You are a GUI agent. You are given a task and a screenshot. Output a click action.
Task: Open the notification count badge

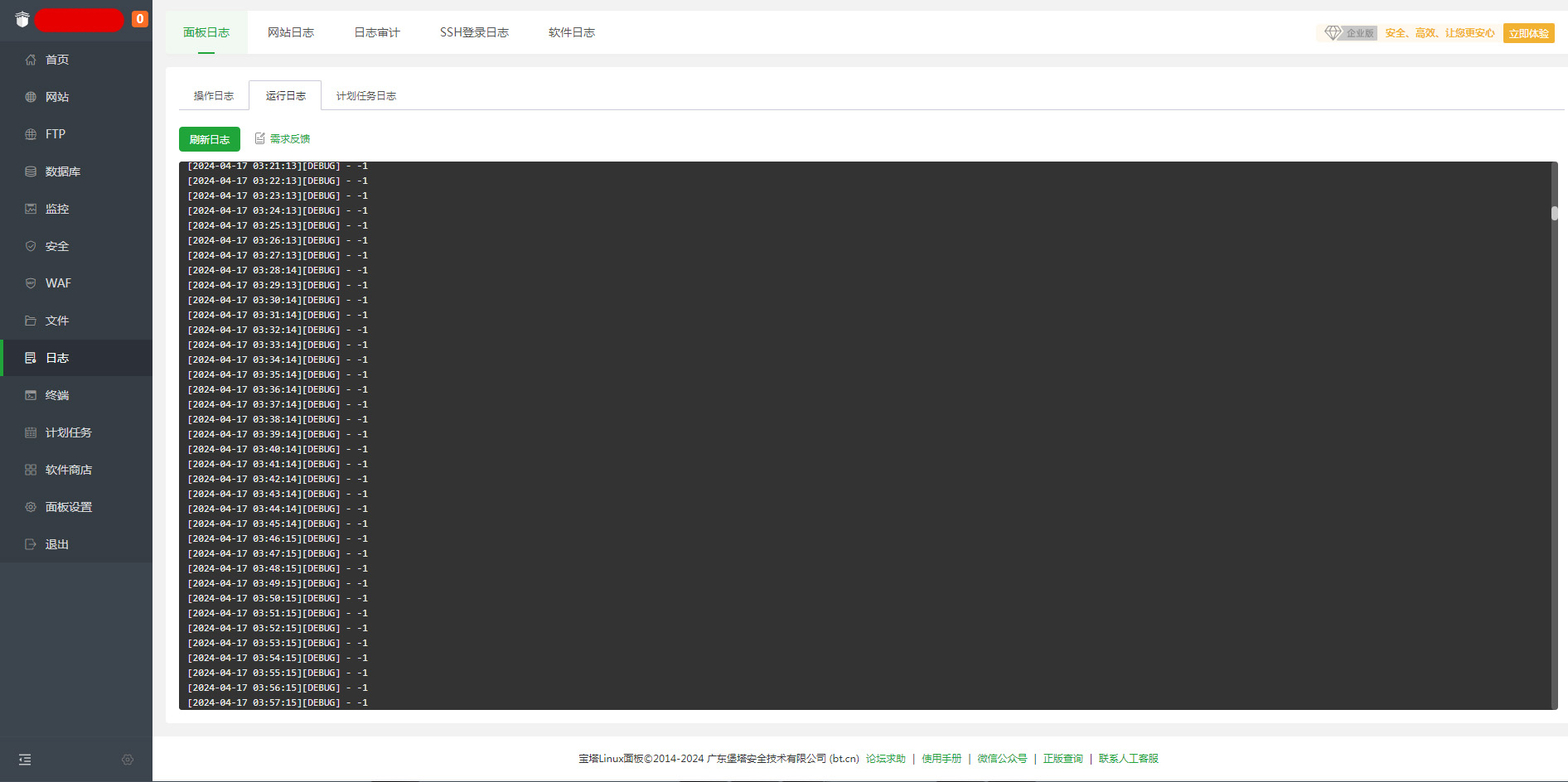[140, 19]
